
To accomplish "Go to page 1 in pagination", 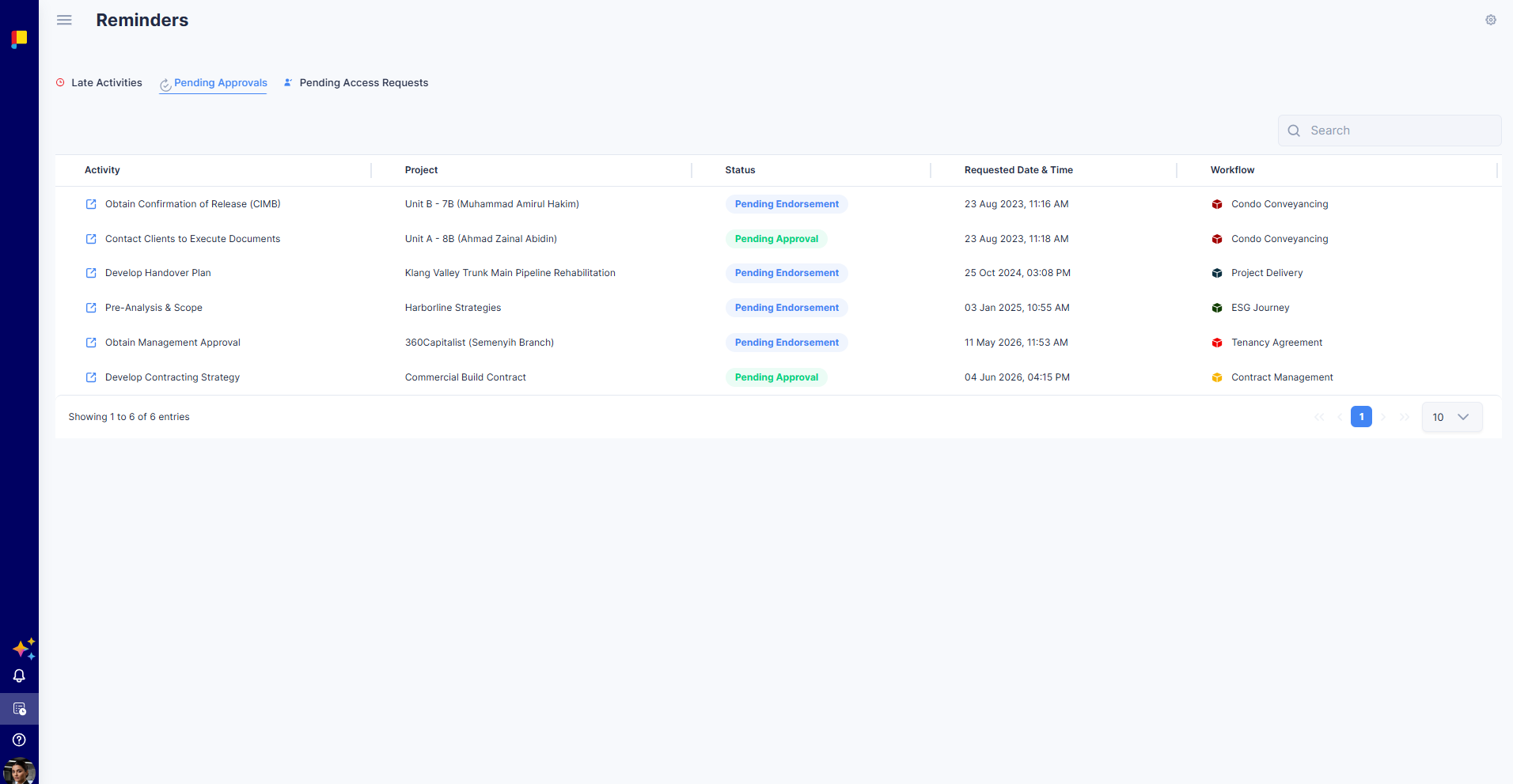I will tap(1361, 417).
